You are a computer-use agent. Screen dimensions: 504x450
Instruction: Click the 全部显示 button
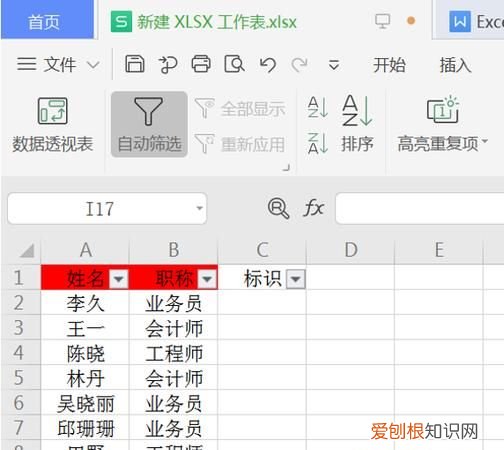(239, 108)
